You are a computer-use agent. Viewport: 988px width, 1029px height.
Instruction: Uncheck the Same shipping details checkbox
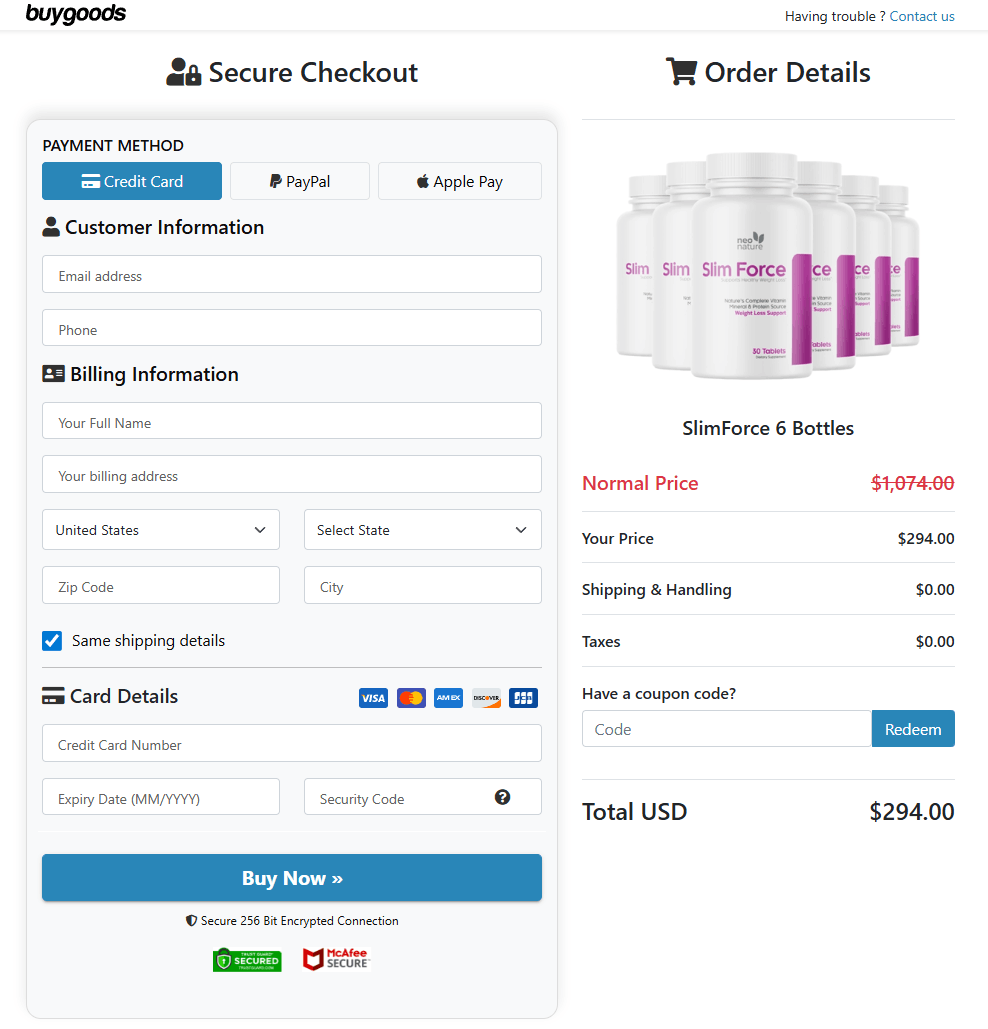coord(51,640)
